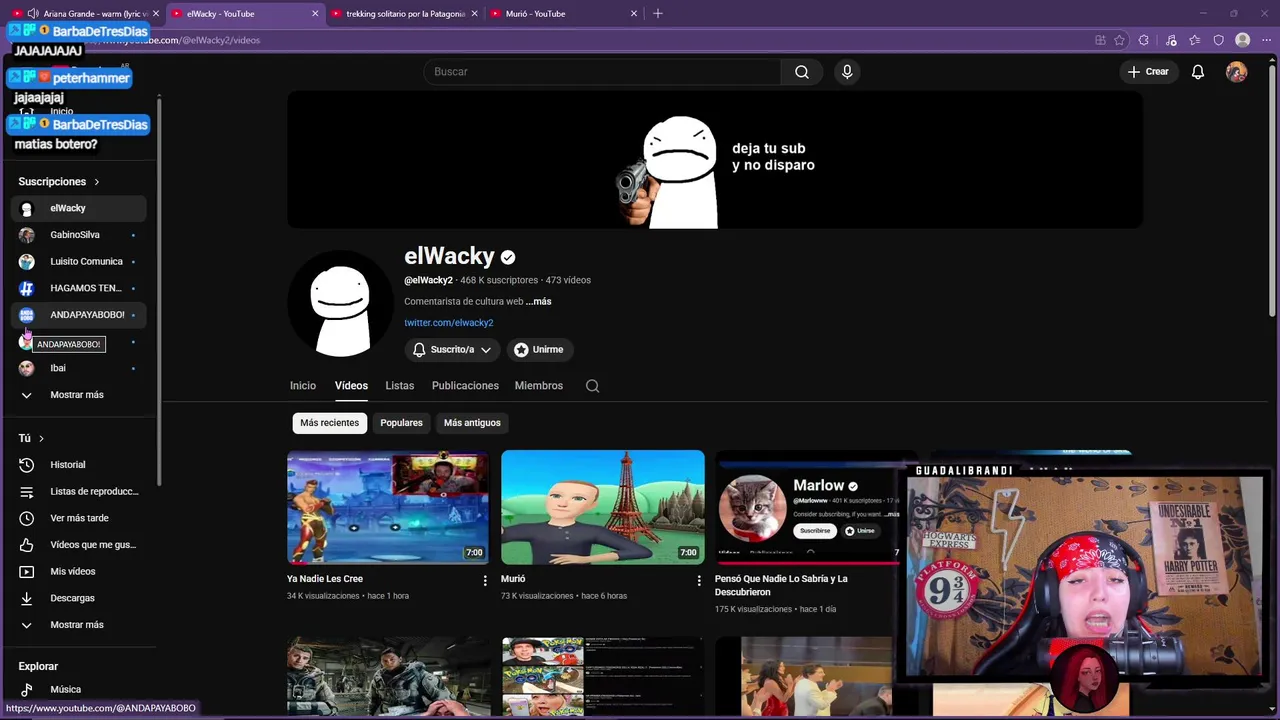Switch to Listas channel tab
This screenshot has width=1280, height=720.
(x=400, y=386)
